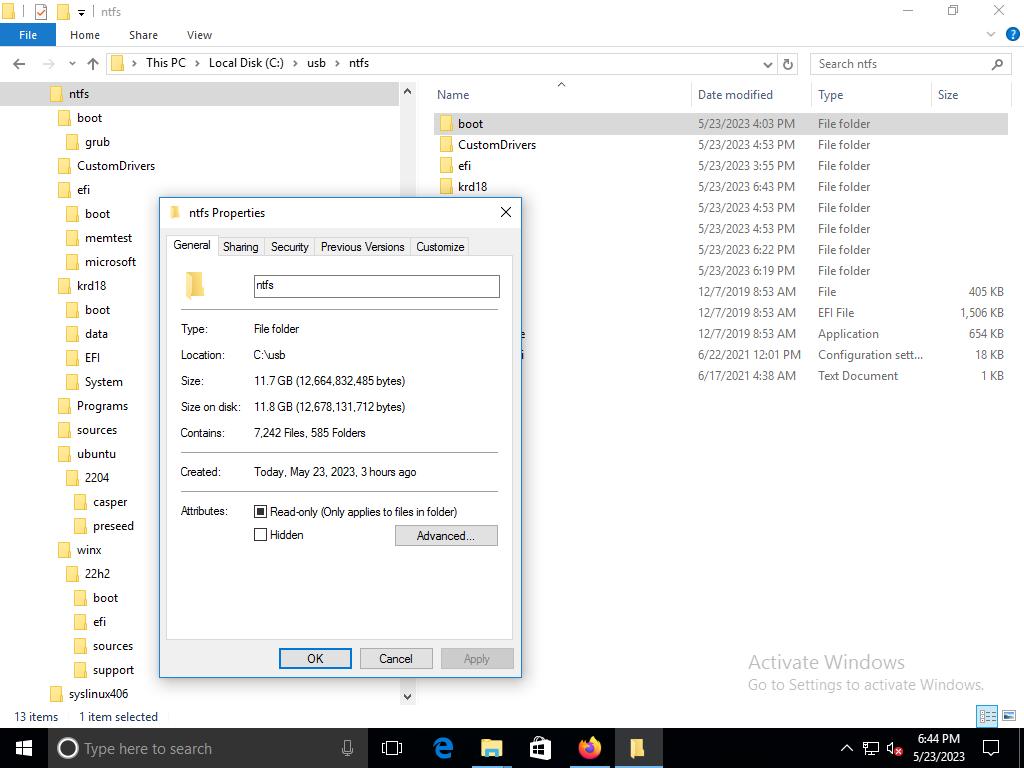1024x768 pixels.
Task: Open Edge browser from taskbar
Action: point(443,748)
